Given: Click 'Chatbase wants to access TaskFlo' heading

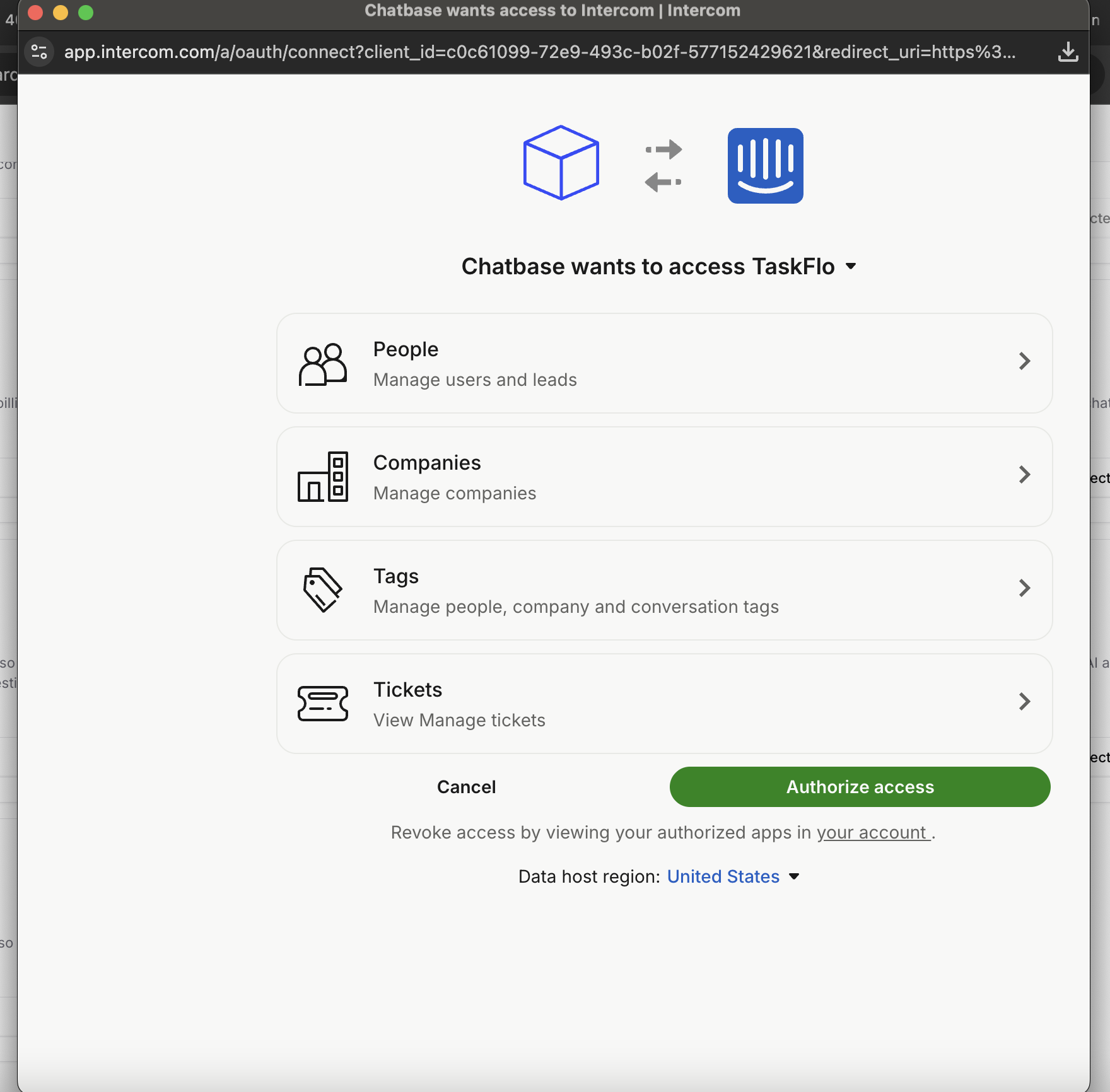Looking at the screenshot, I should point(648,267).
